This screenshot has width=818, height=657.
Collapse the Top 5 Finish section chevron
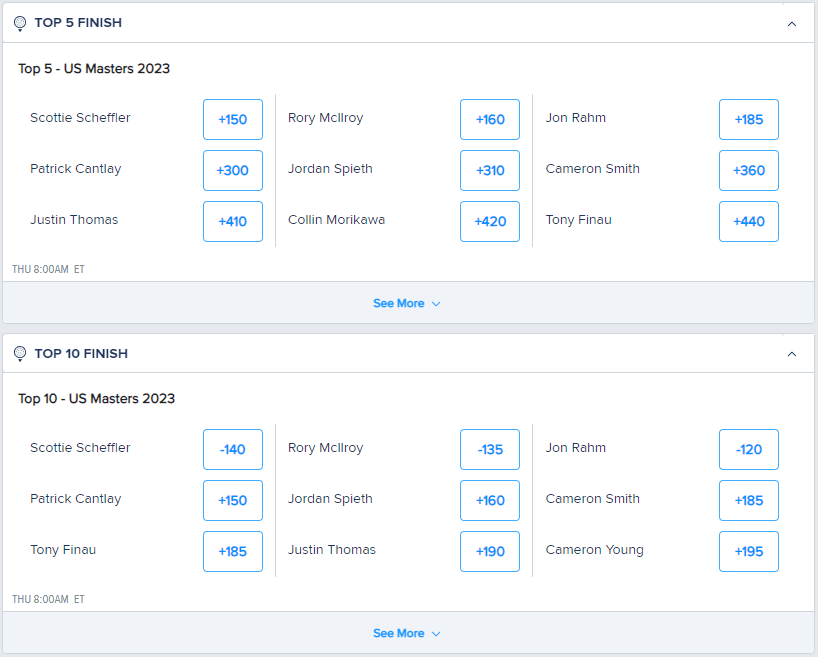coord(791,24)
